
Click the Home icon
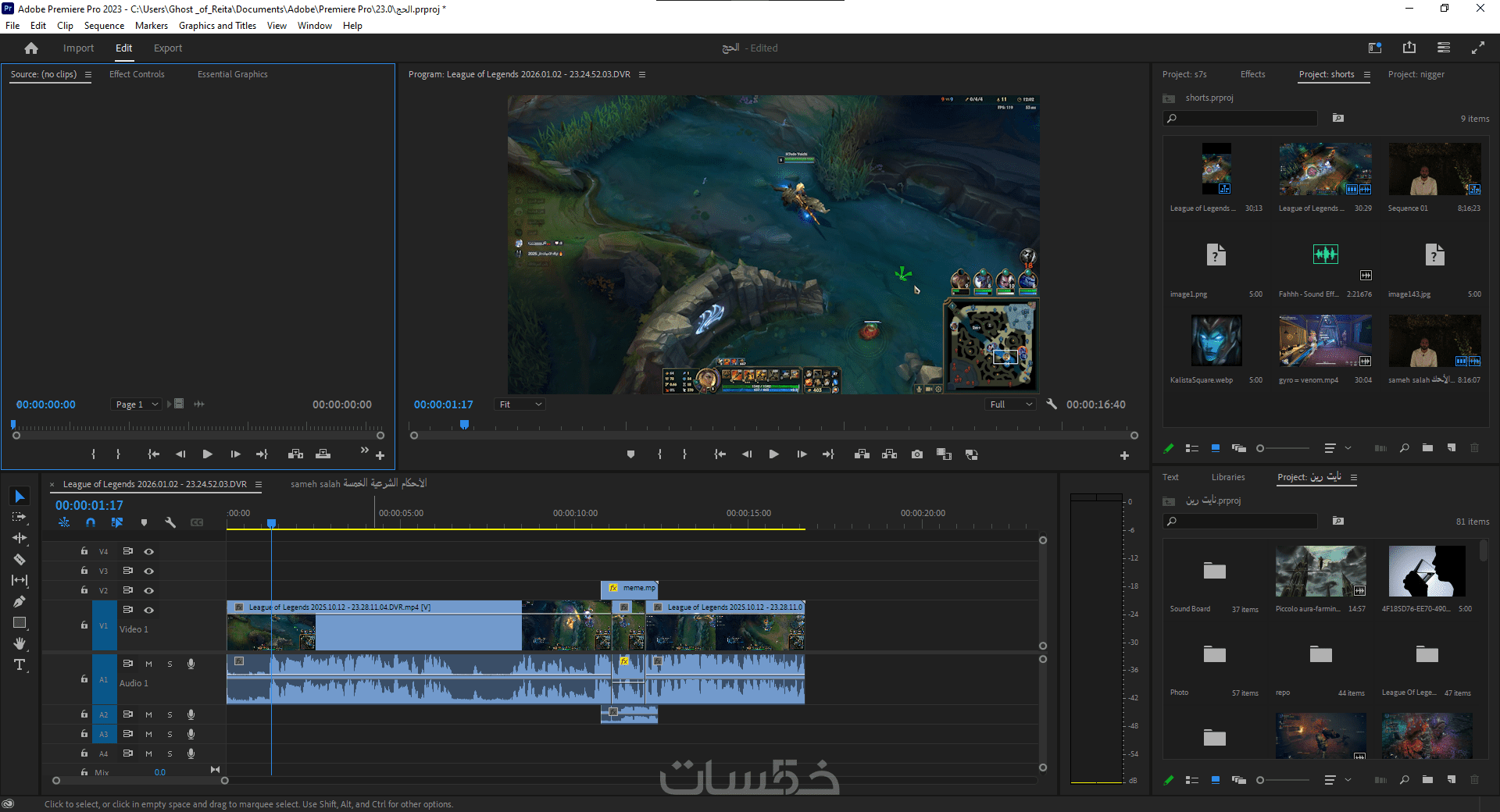31,48
